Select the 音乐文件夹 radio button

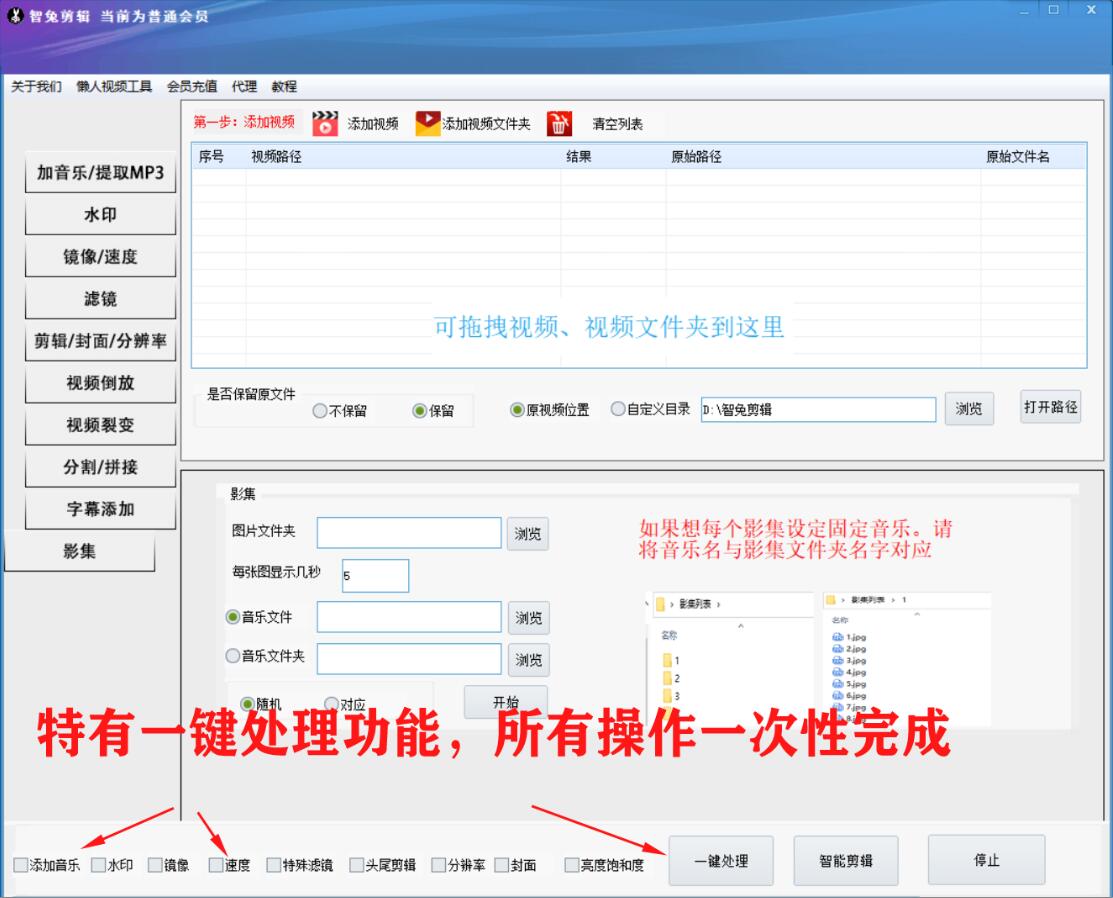tap(233, 656)
